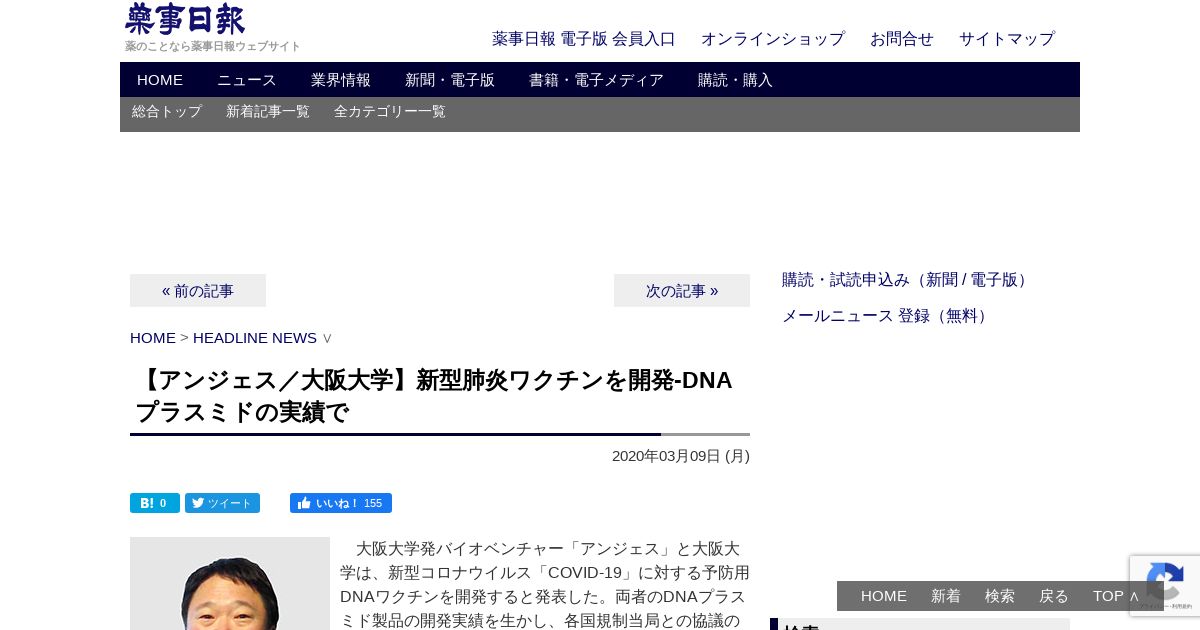Click HOME in floating bottom bar
This screenshot has width=1200, height=630.
point(884,596)
